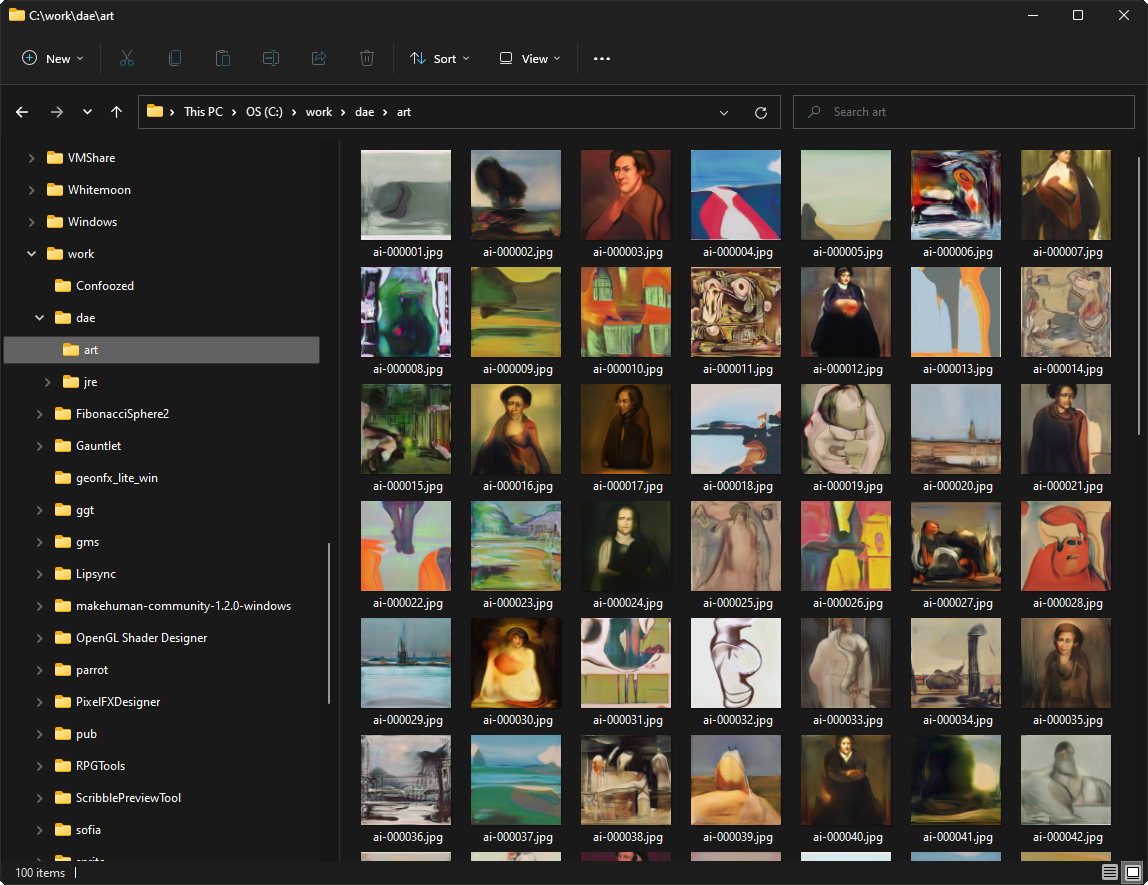Click art in the breadcrumb path
Viewport: 1148px width, 885px height.
pyautogui.click(x=404, y=112)
